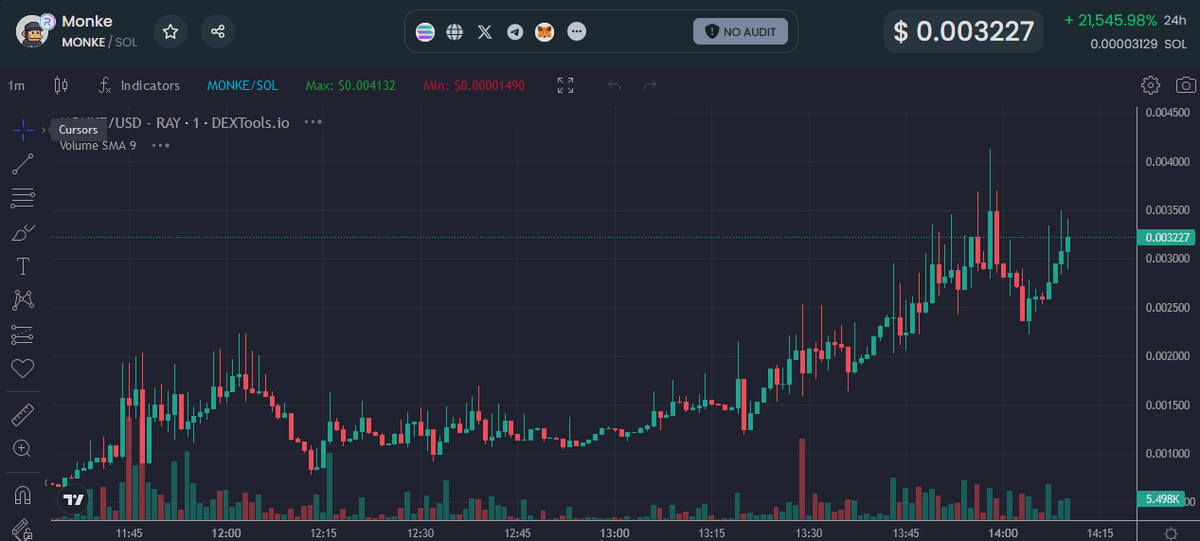The height and width of the screenshot is (541, 1200).
Task: Click the Max: $0.004132 label
Action: tap(351, 86)
